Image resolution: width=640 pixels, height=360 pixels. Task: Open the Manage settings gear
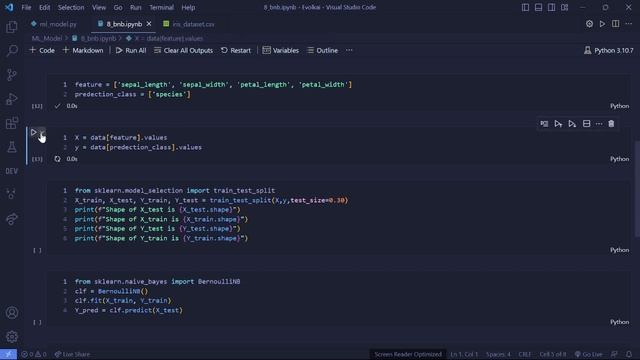pos(12,337)
